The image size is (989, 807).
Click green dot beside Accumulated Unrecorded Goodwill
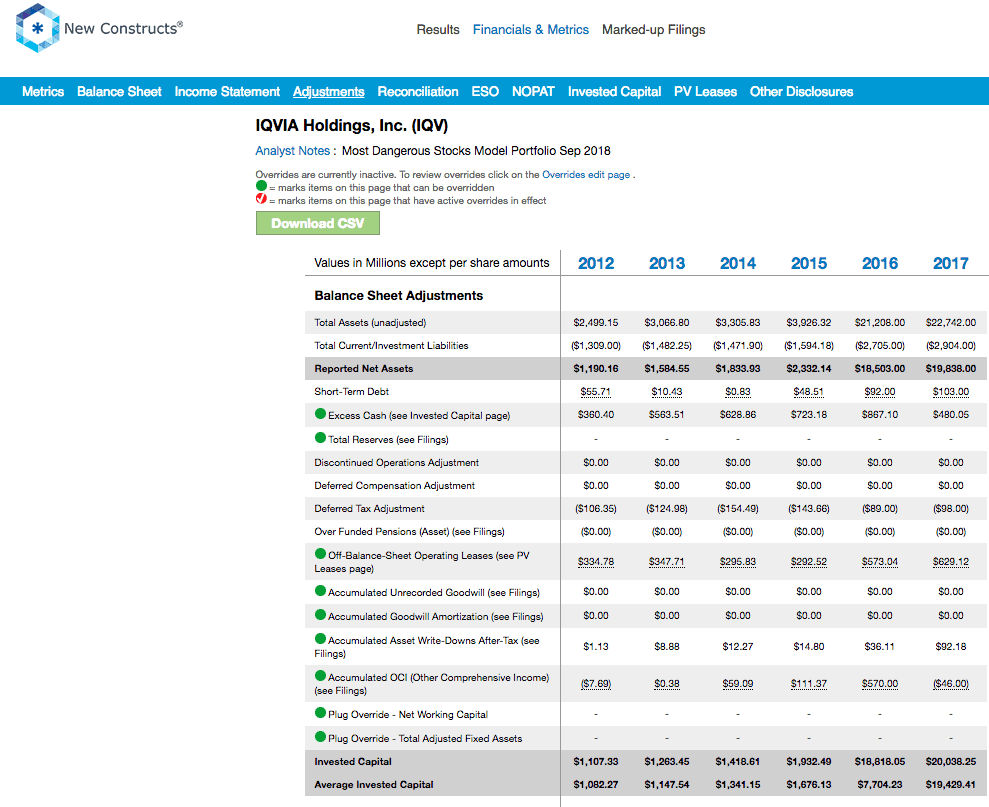point(320,591)
